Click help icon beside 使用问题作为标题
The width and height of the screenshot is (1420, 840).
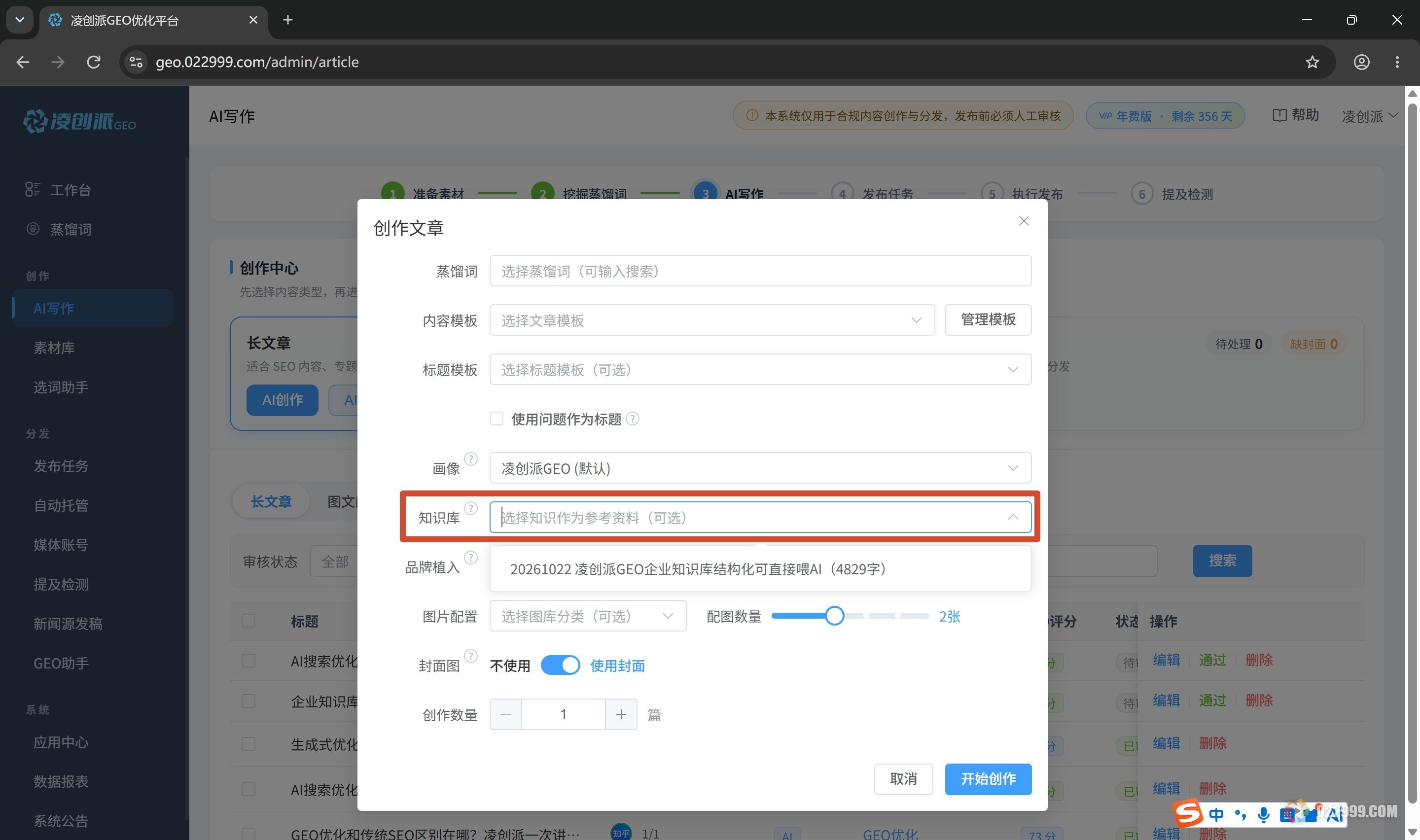pos(633,419)
